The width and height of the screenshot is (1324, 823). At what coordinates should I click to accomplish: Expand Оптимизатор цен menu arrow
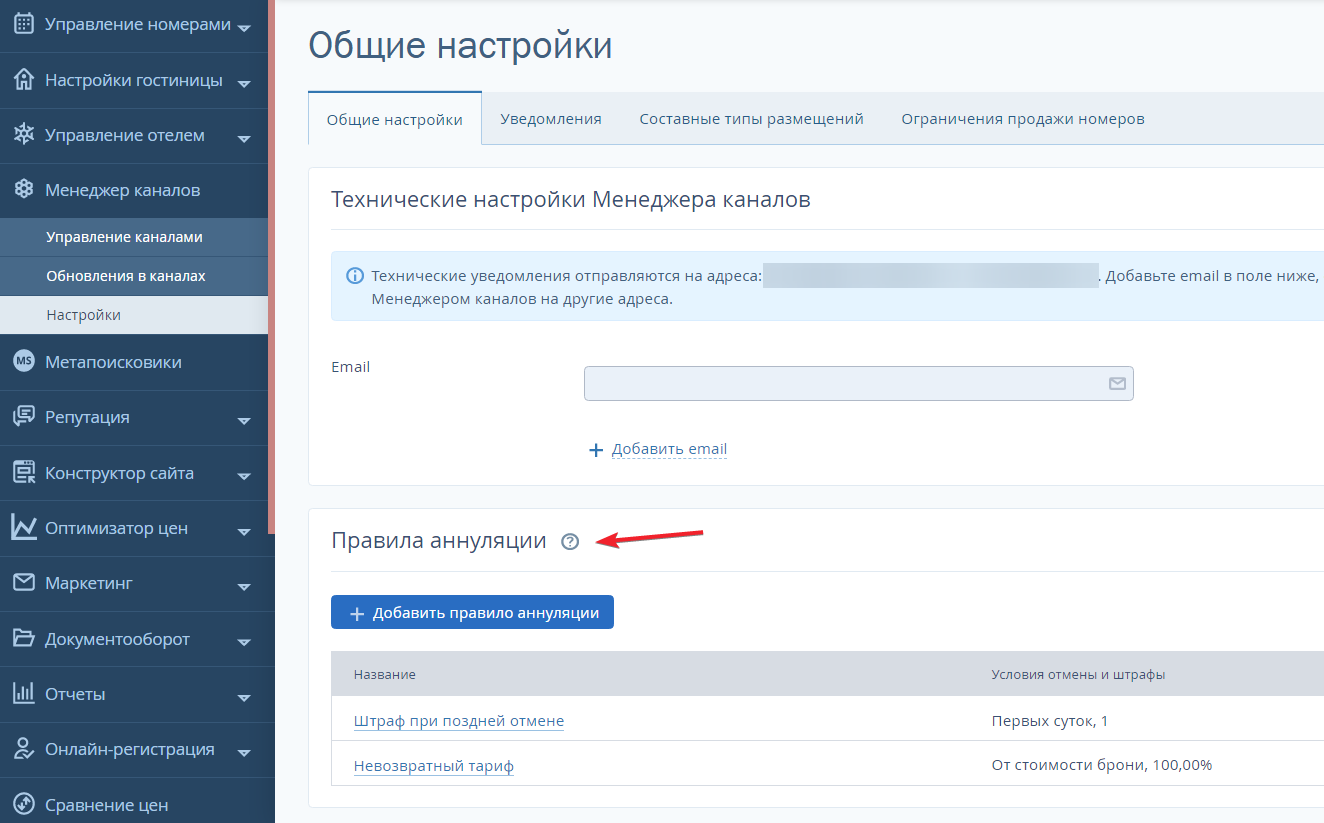click(x=244, y=532)
